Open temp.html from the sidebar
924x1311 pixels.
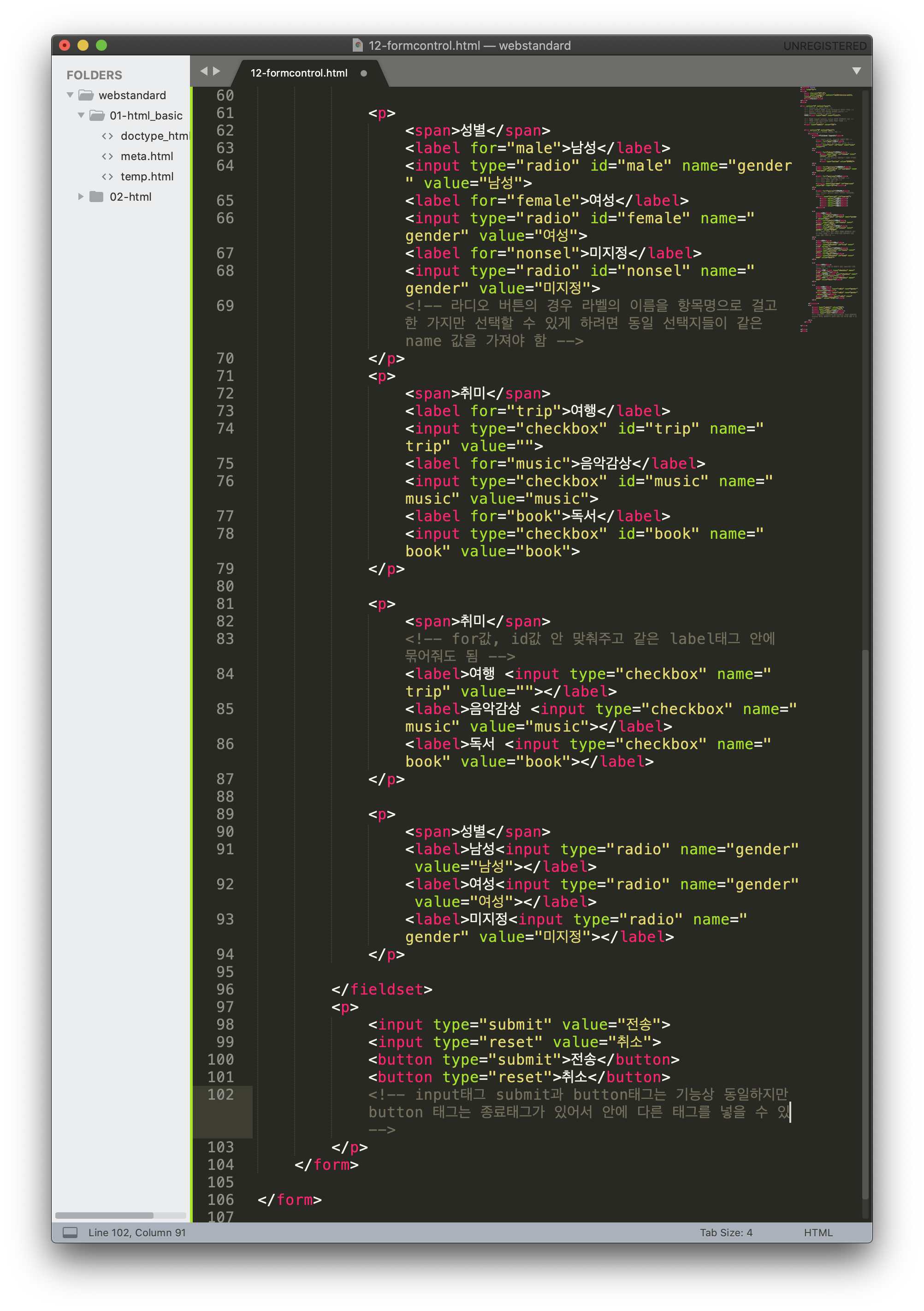(147, 176)
